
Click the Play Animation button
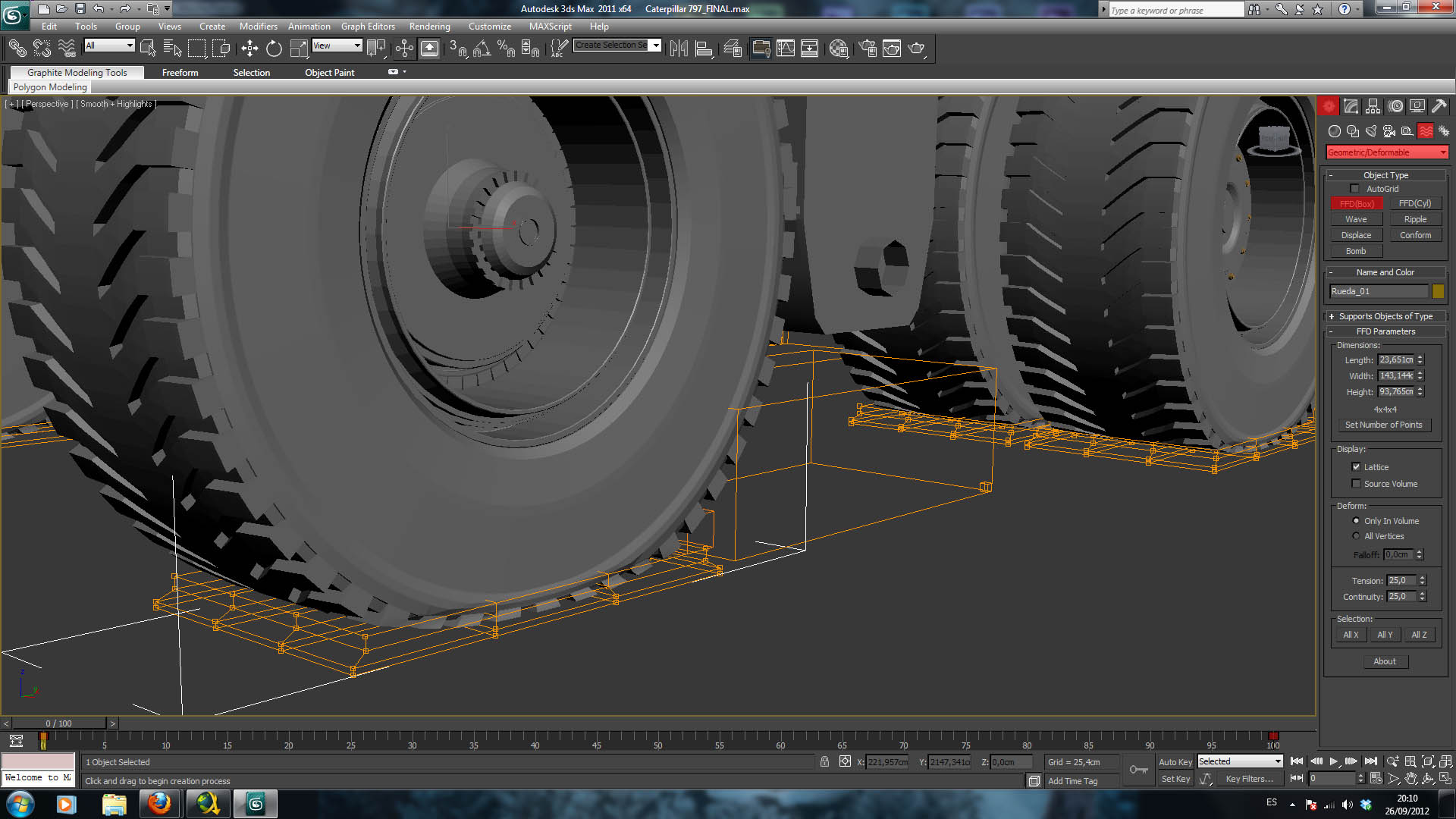pyautogui.click(x=1333, y=761)
